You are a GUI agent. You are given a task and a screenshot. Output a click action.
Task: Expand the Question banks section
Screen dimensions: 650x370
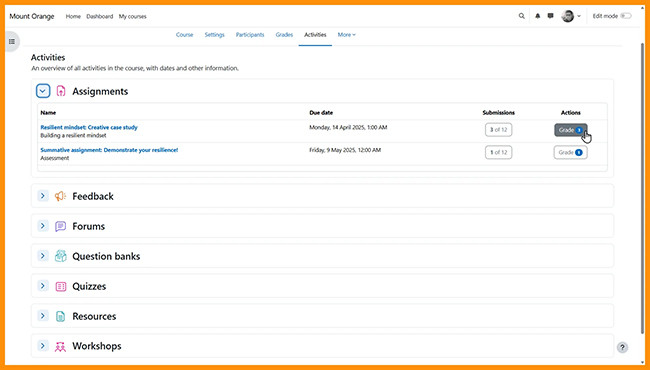click(43, 256)
